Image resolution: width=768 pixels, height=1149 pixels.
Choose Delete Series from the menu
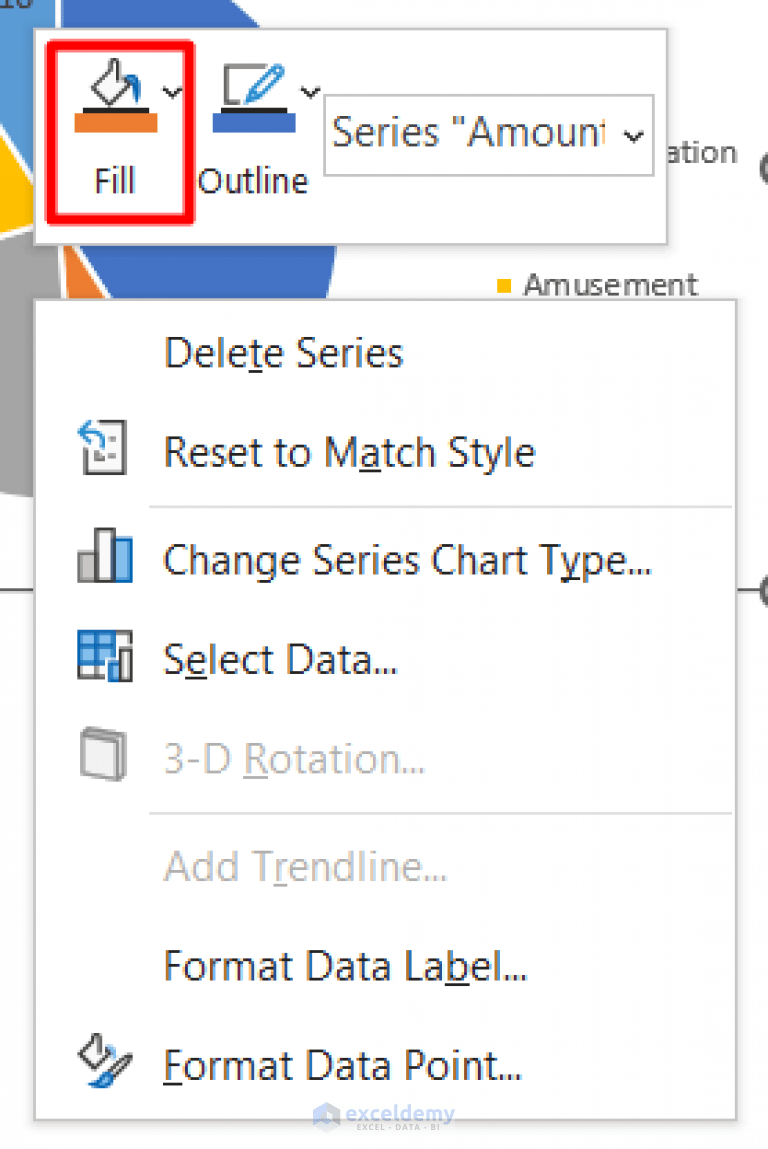[283, 352]
